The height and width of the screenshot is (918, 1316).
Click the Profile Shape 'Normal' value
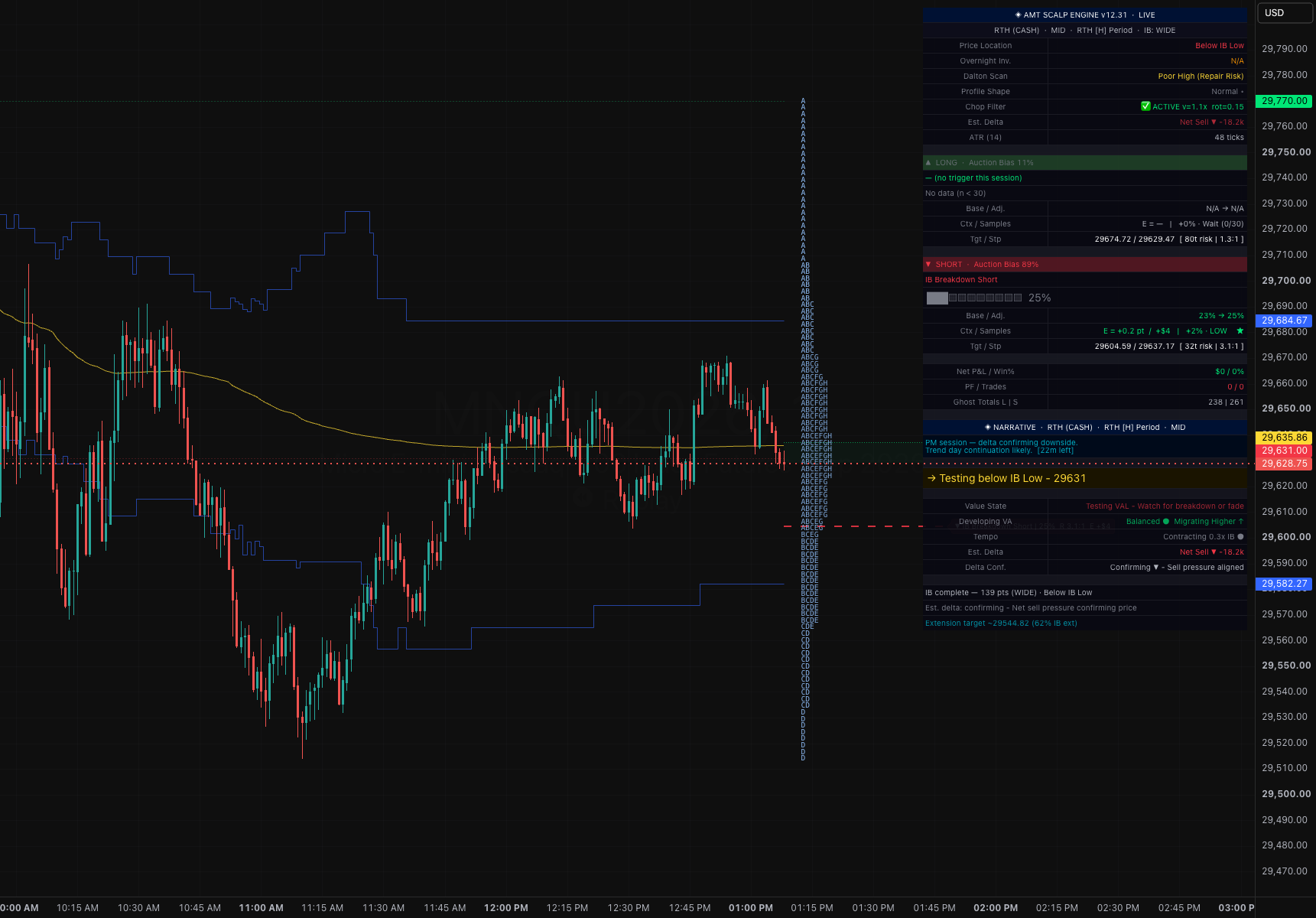pos(1227,92)
